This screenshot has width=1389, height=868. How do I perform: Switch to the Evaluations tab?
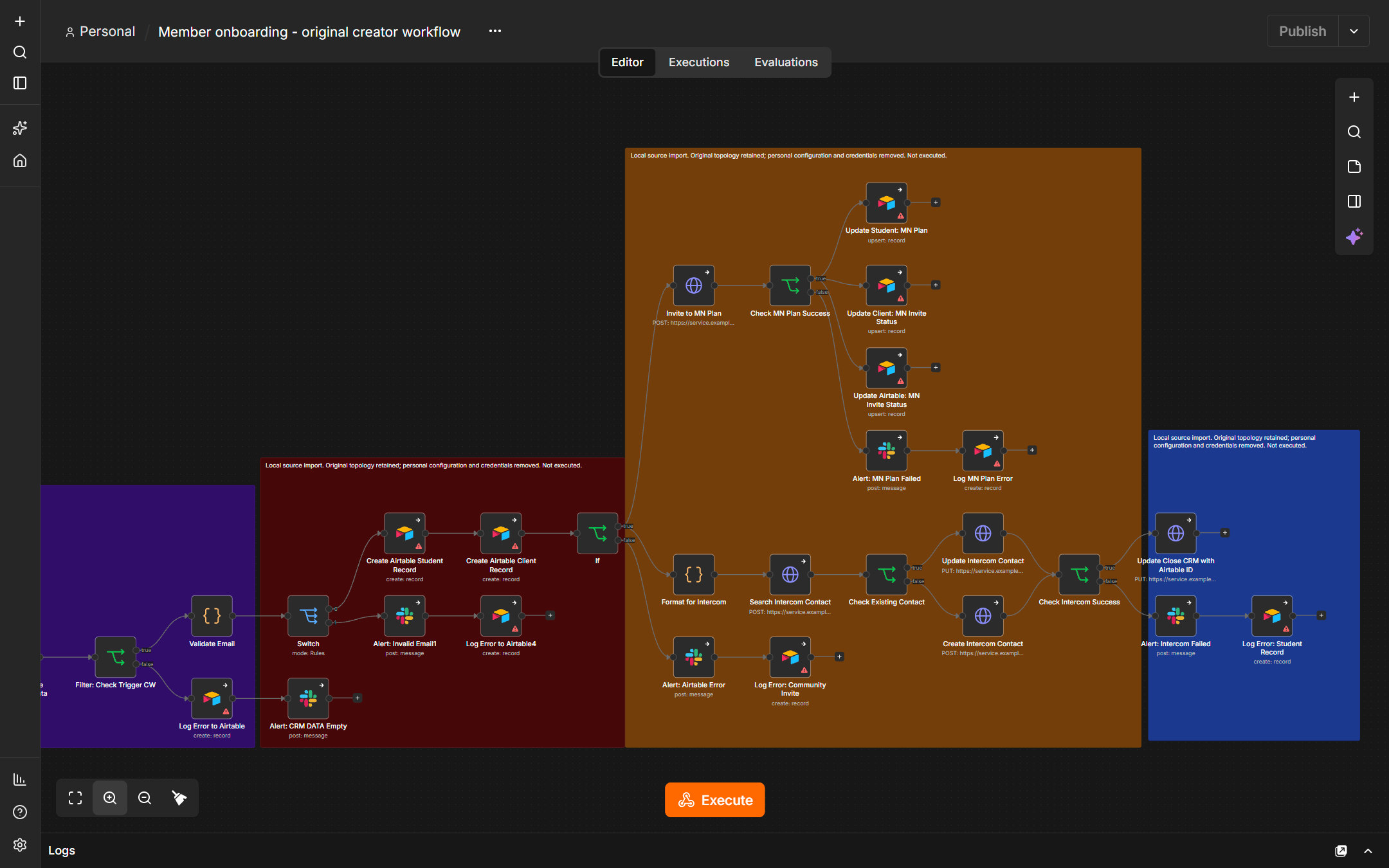[786, 62]
